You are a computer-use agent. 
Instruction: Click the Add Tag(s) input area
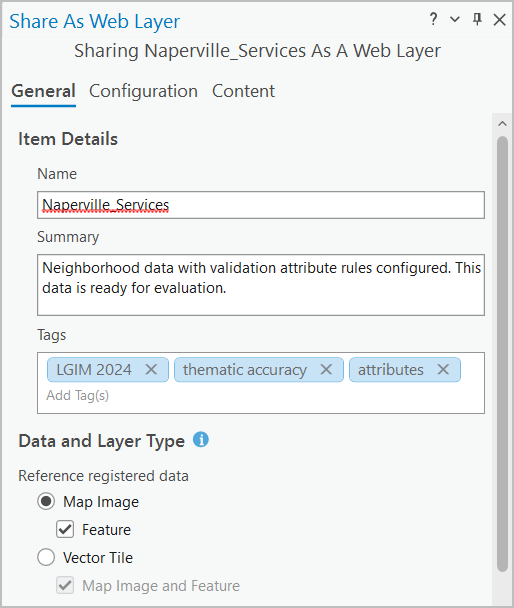tap(78, 396)
